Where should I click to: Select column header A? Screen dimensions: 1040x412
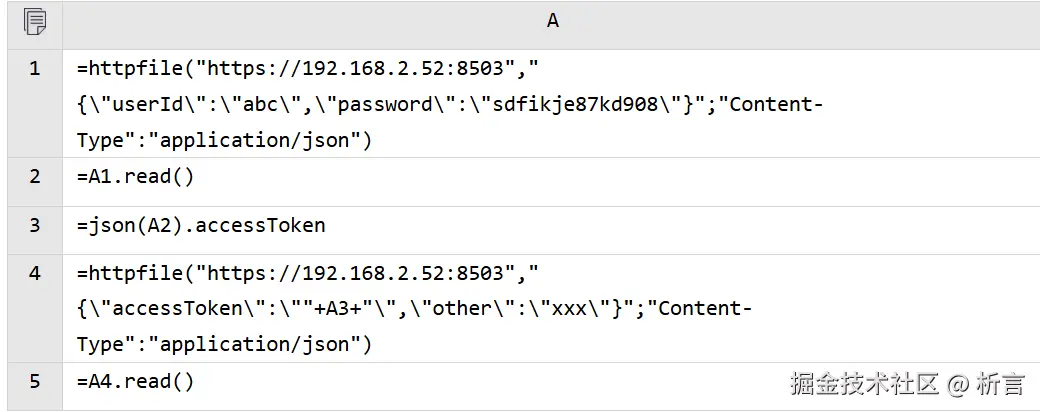pos(552,21)
